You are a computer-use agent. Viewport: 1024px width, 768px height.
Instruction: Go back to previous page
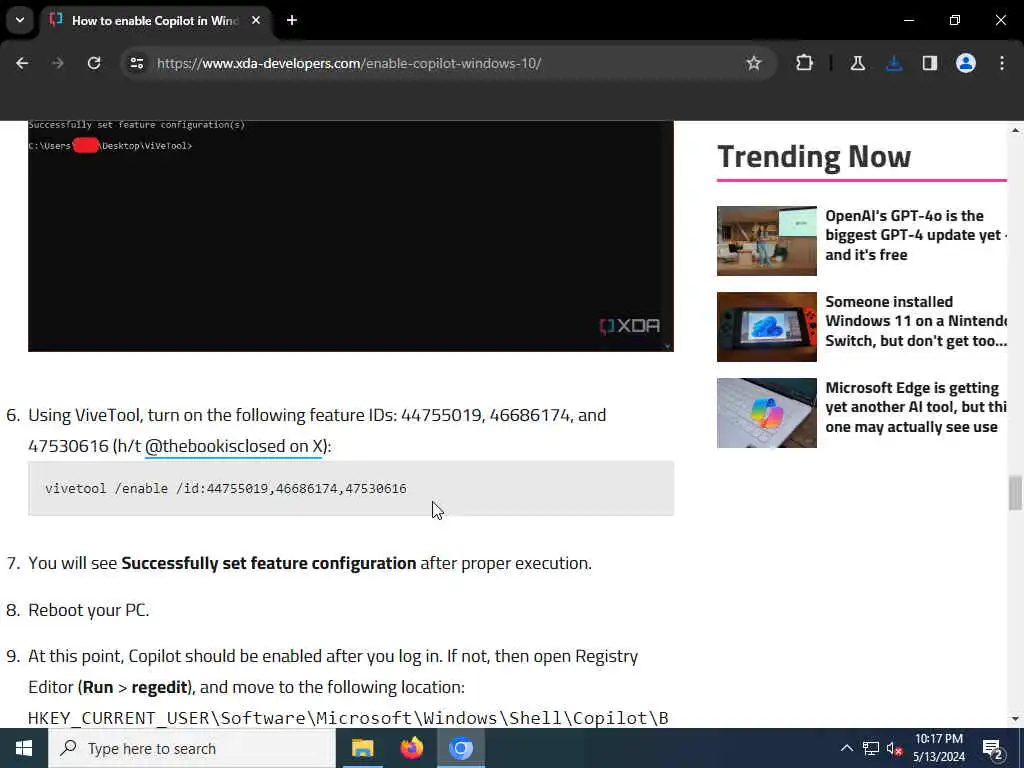click(22, 63)
